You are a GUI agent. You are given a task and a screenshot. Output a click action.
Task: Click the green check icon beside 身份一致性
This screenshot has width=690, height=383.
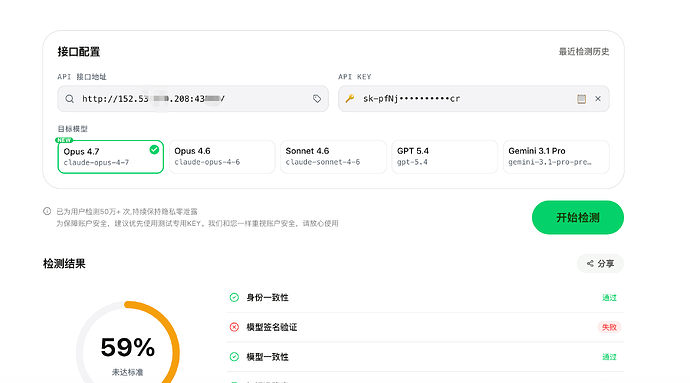pos(234,298)
